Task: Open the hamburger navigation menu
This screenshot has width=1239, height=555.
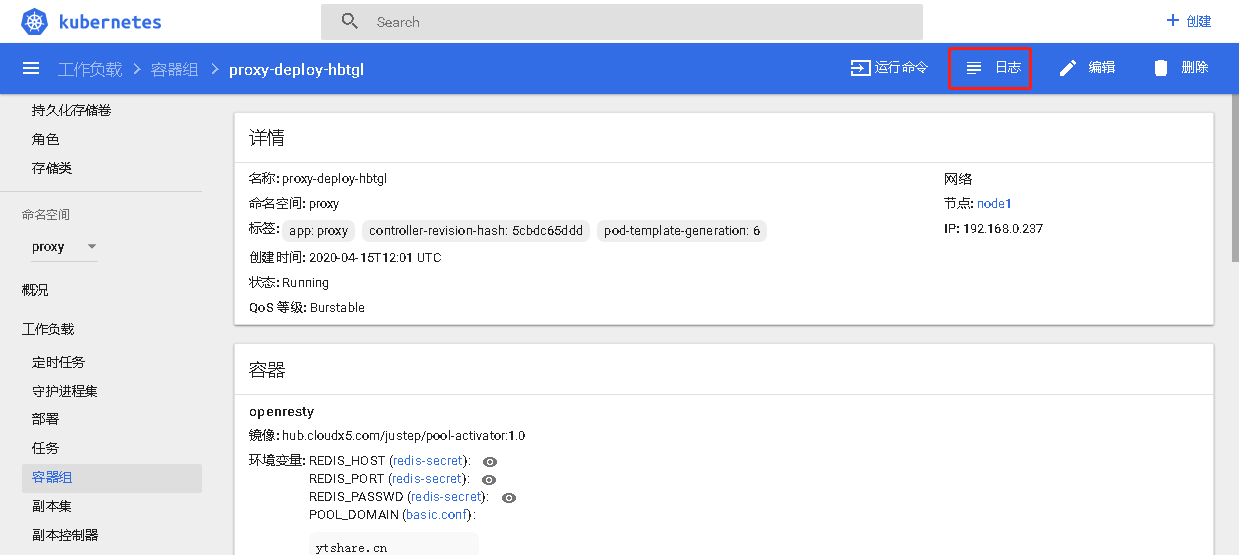Action: [31, 68]
